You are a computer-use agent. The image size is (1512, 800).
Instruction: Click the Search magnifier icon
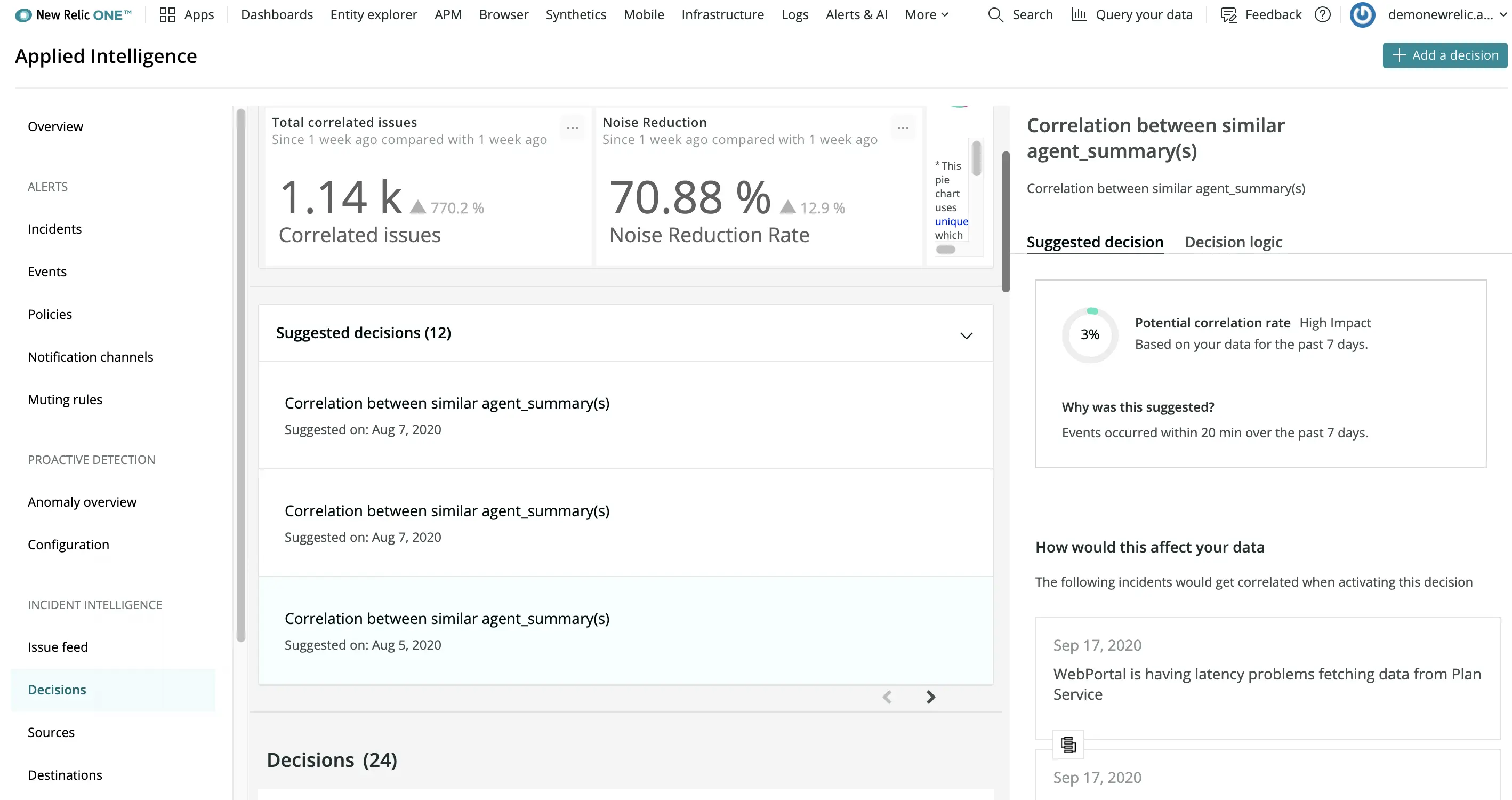pyautogui.click(x=995, y=15)
